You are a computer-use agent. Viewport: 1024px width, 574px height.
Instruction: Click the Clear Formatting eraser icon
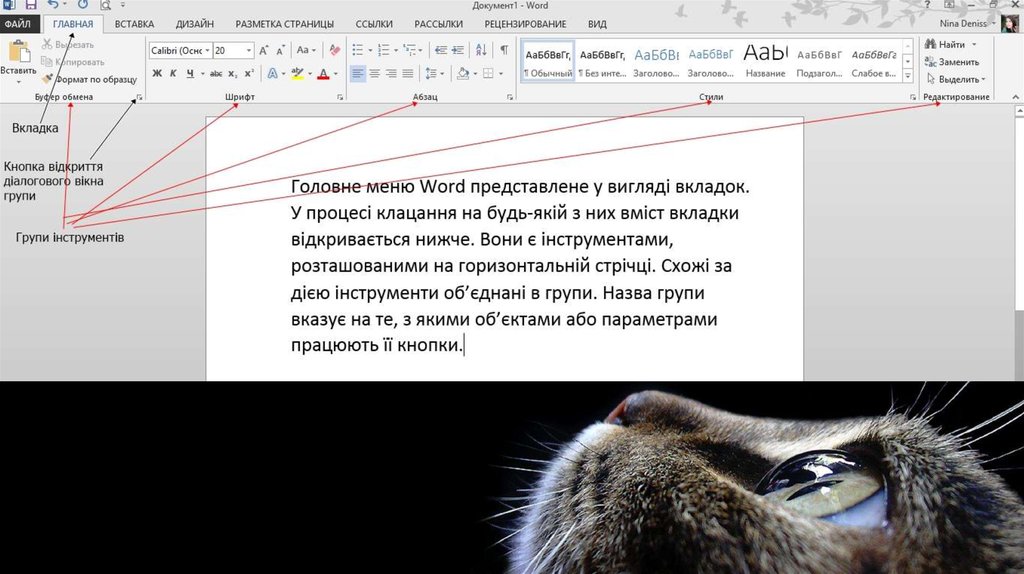pos(333,50)
